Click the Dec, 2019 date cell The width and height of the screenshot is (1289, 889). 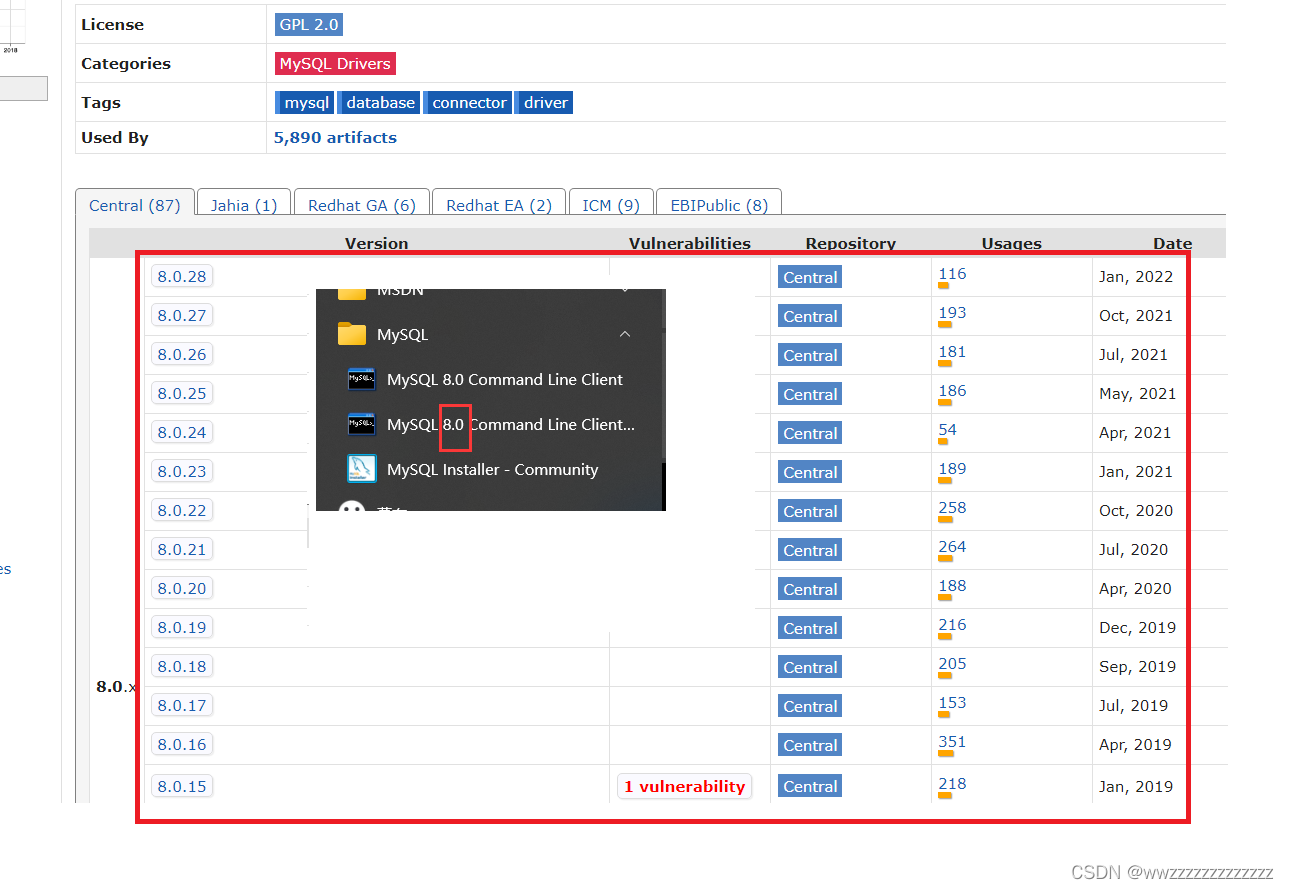[1137, 629]
